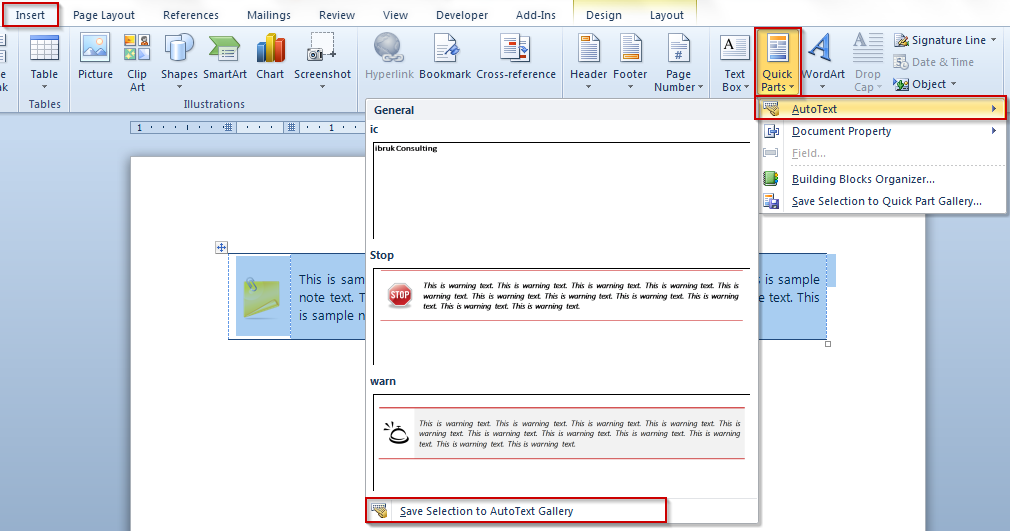Open Building Blocks Organizer
Viewport: 1010px width, 531px height.
[x=881, y=179]
